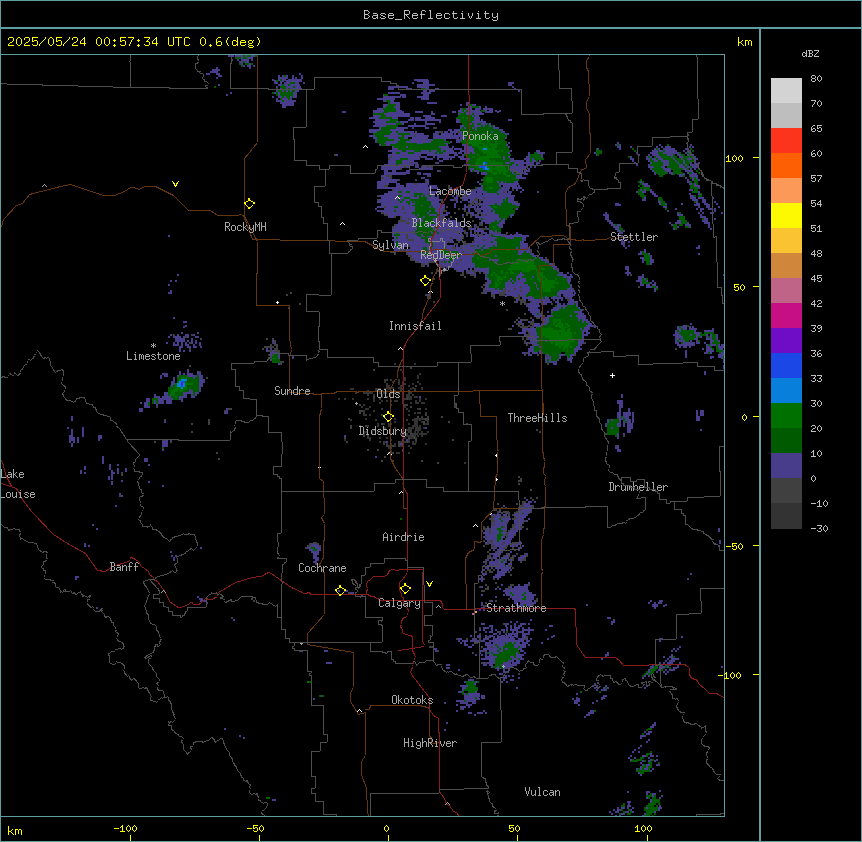862x842 pixels.
Task: Select the HighRiver label
Action: coord(430,743)
